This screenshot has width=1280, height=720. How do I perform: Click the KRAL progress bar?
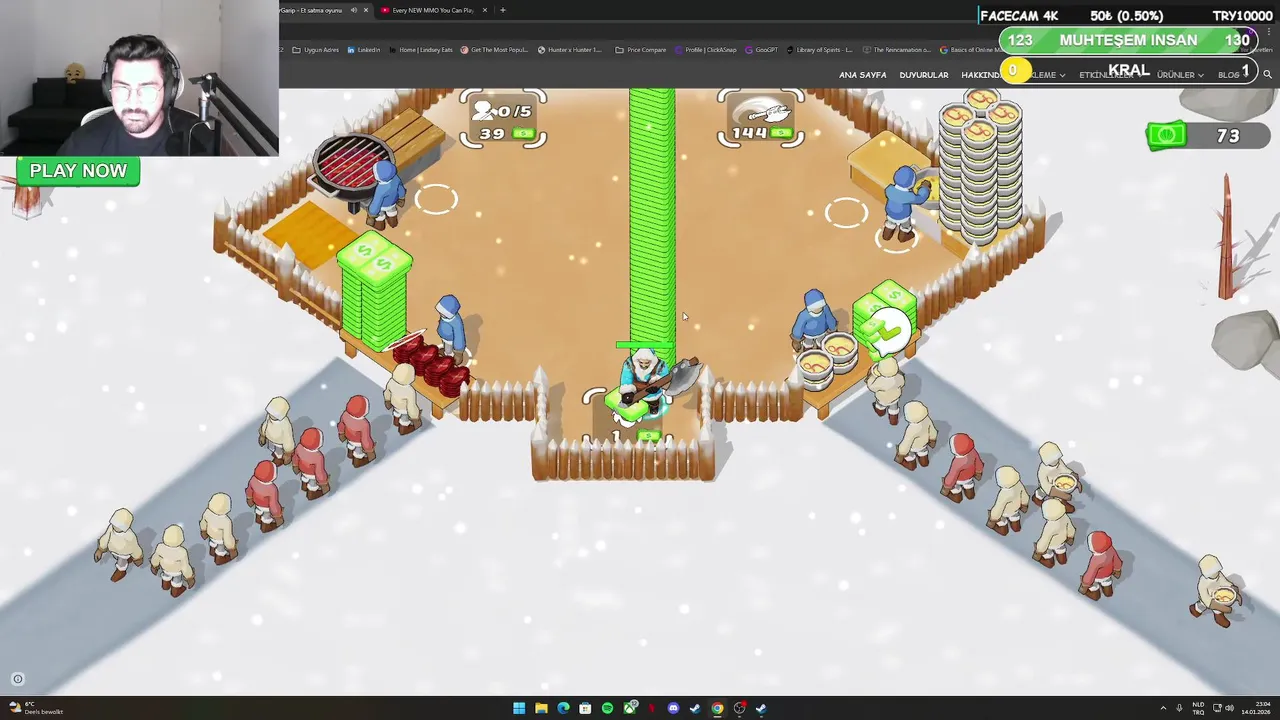click(1128, 71)
